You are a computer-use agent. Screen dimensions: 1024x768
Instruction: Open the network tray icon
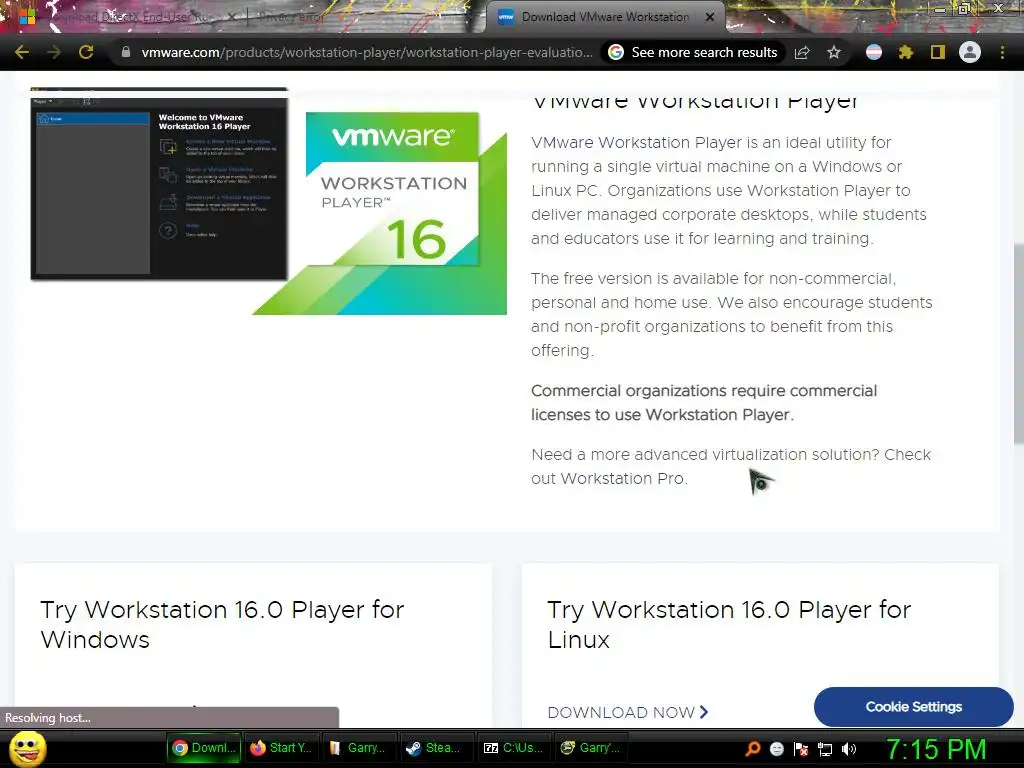pyautogui.click(x=825, y=749)
